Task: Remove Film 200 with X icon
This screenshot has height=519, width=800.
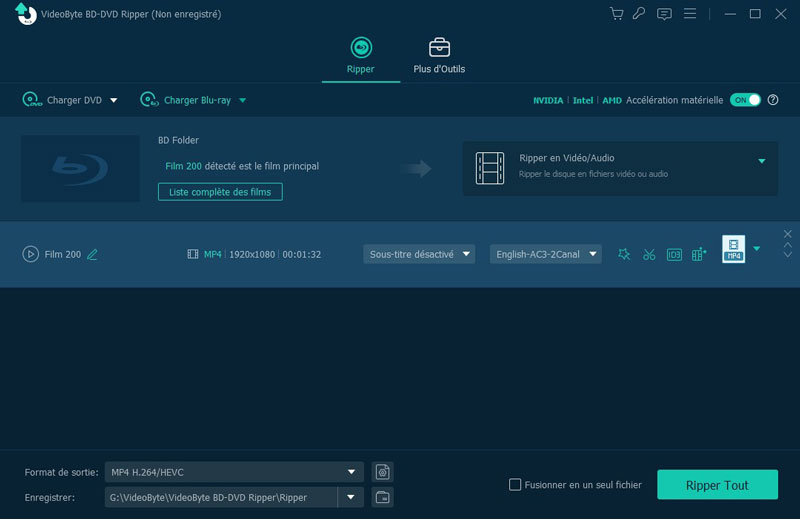Action: click(x=788, y=234)
